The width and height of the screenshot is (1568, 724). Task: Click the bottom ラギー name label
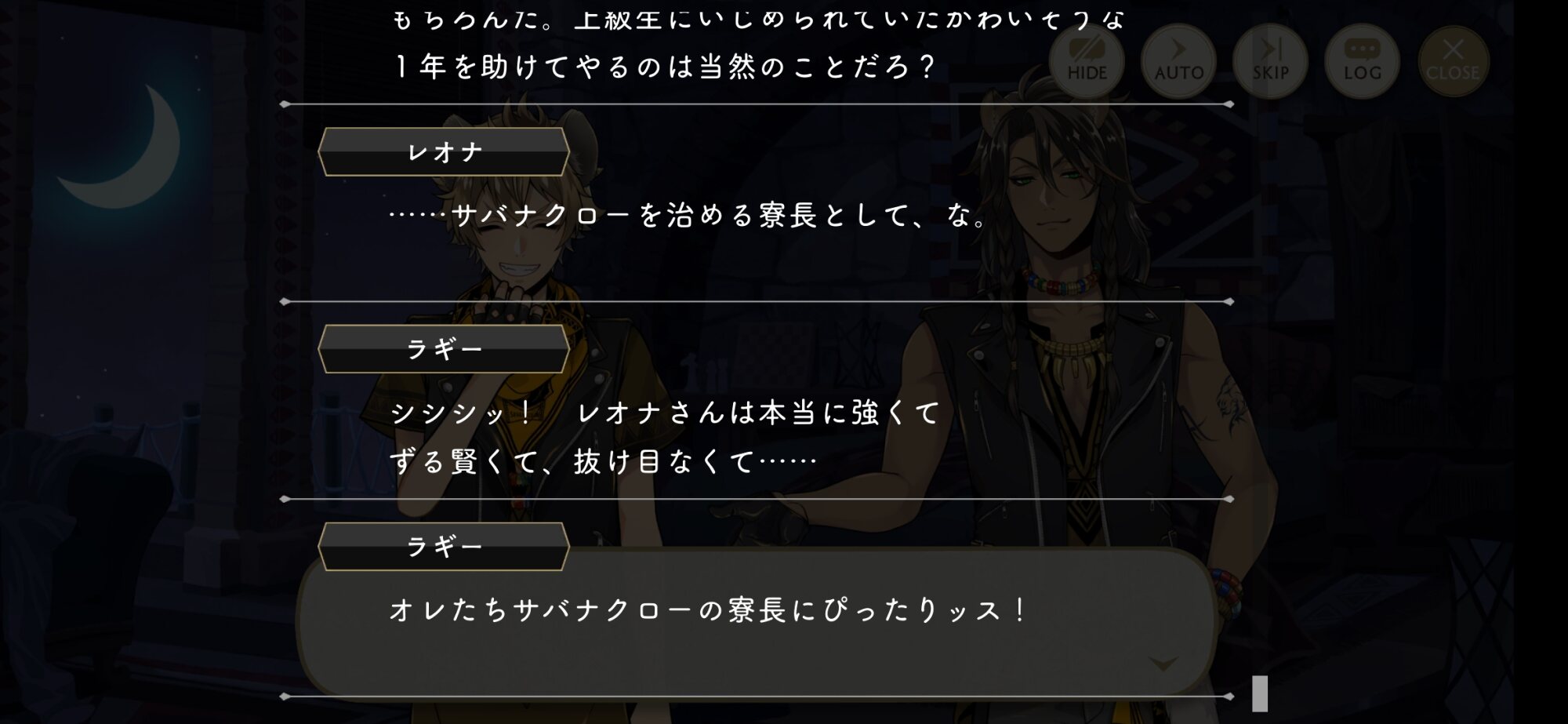coord(444,546)
